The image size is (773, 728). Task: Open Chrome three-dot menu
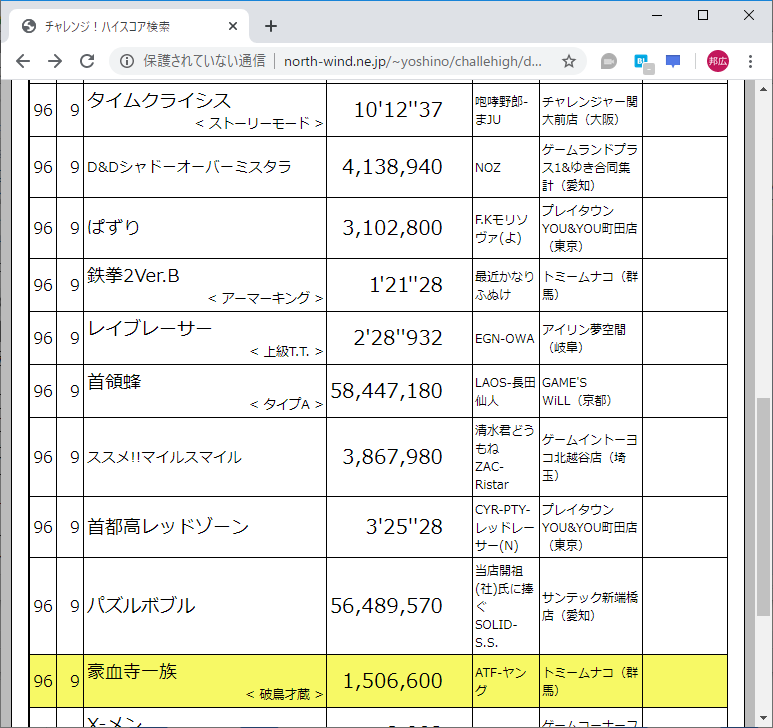tap(750, 61)
